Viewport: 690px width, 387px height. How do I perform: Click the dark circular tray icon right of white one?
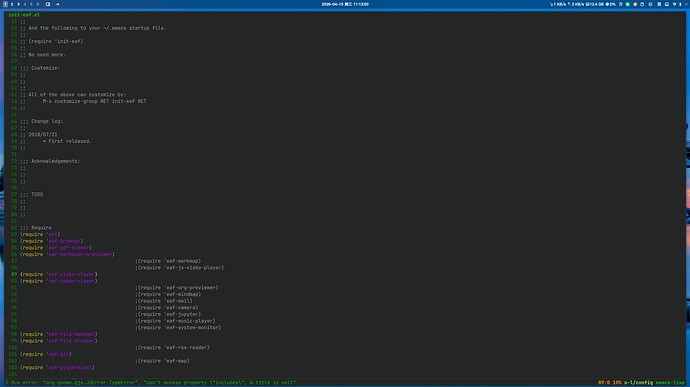tap(650, 4)
